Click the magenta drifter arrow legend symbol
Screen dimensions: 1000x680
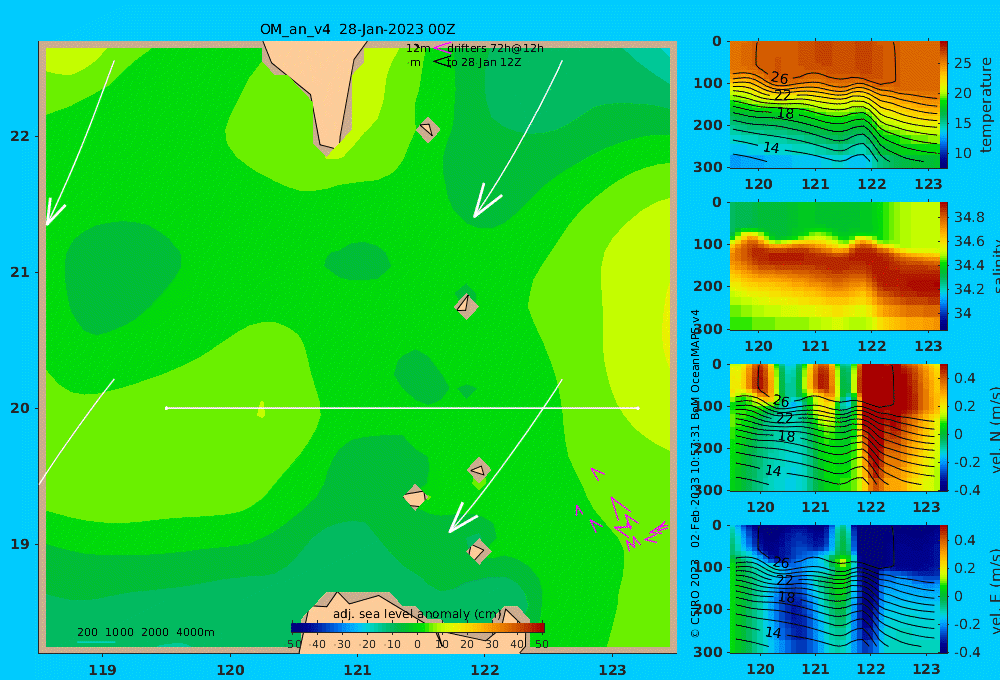tap(441, 47)
